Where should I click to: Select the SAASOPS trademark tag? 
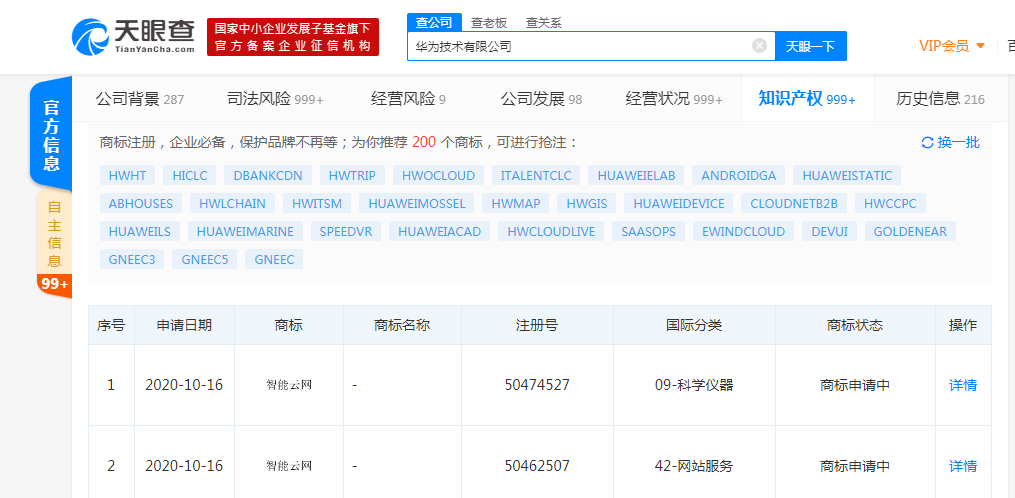tap(649, 231)
